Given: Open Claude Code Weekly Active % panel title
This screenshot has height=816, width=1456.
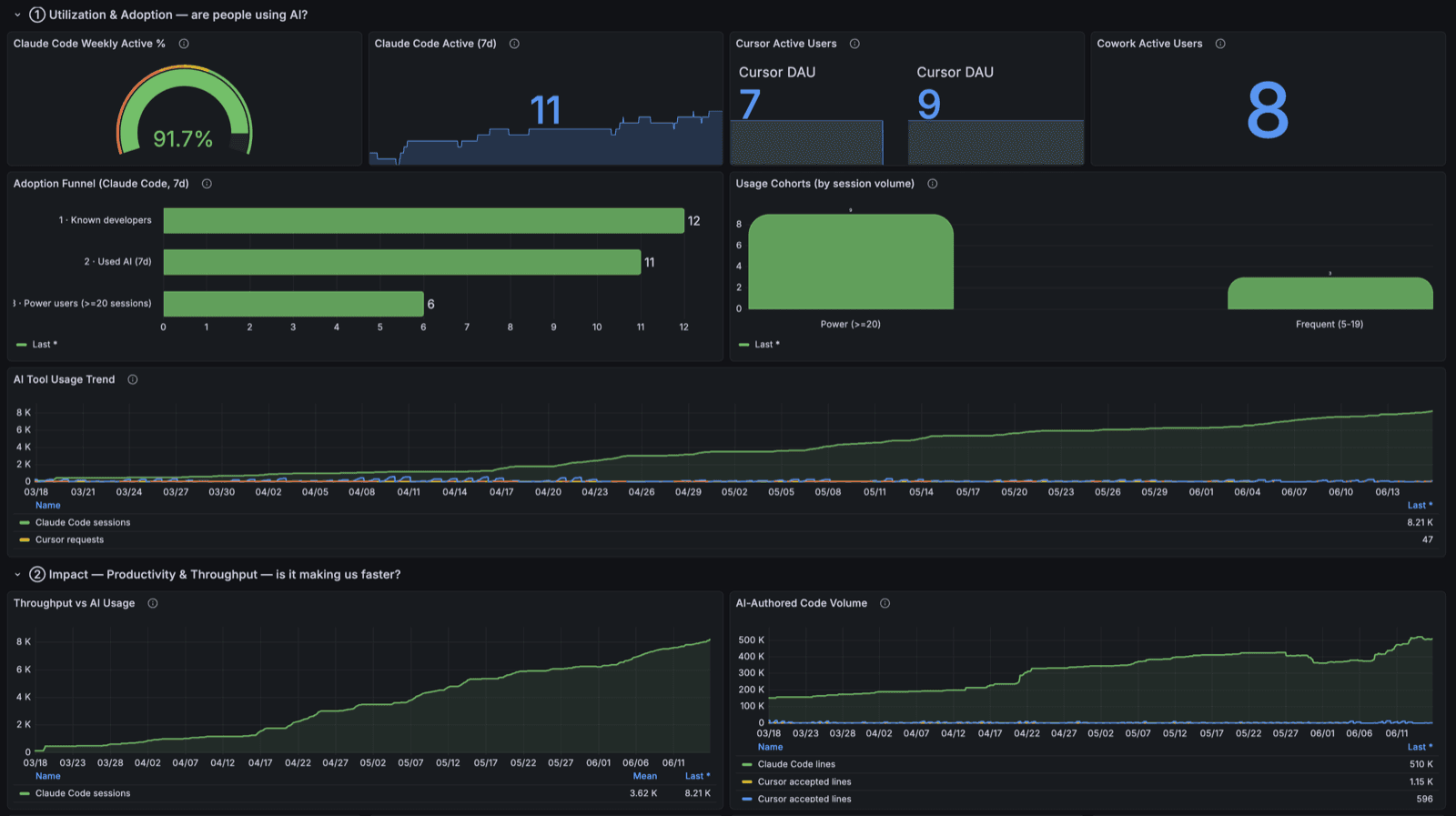Looking at the screenshot, I should 89,44.
